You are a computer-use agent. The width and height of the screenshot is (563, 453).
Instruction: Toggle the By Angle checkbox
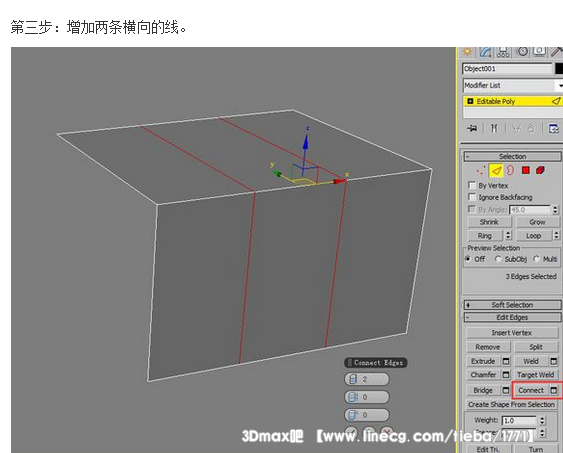click(x=472, y=209)
